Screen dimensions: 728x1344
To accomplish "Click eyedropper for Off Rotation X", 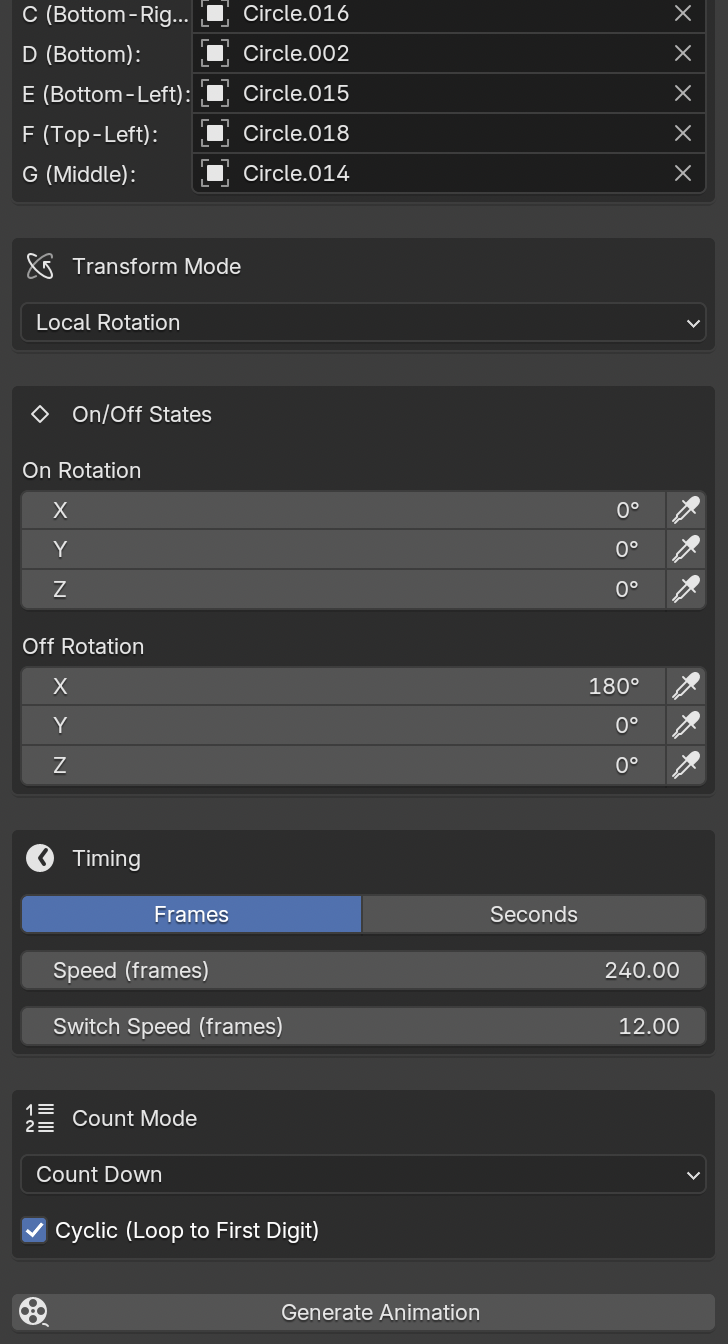I will [686, 686].
